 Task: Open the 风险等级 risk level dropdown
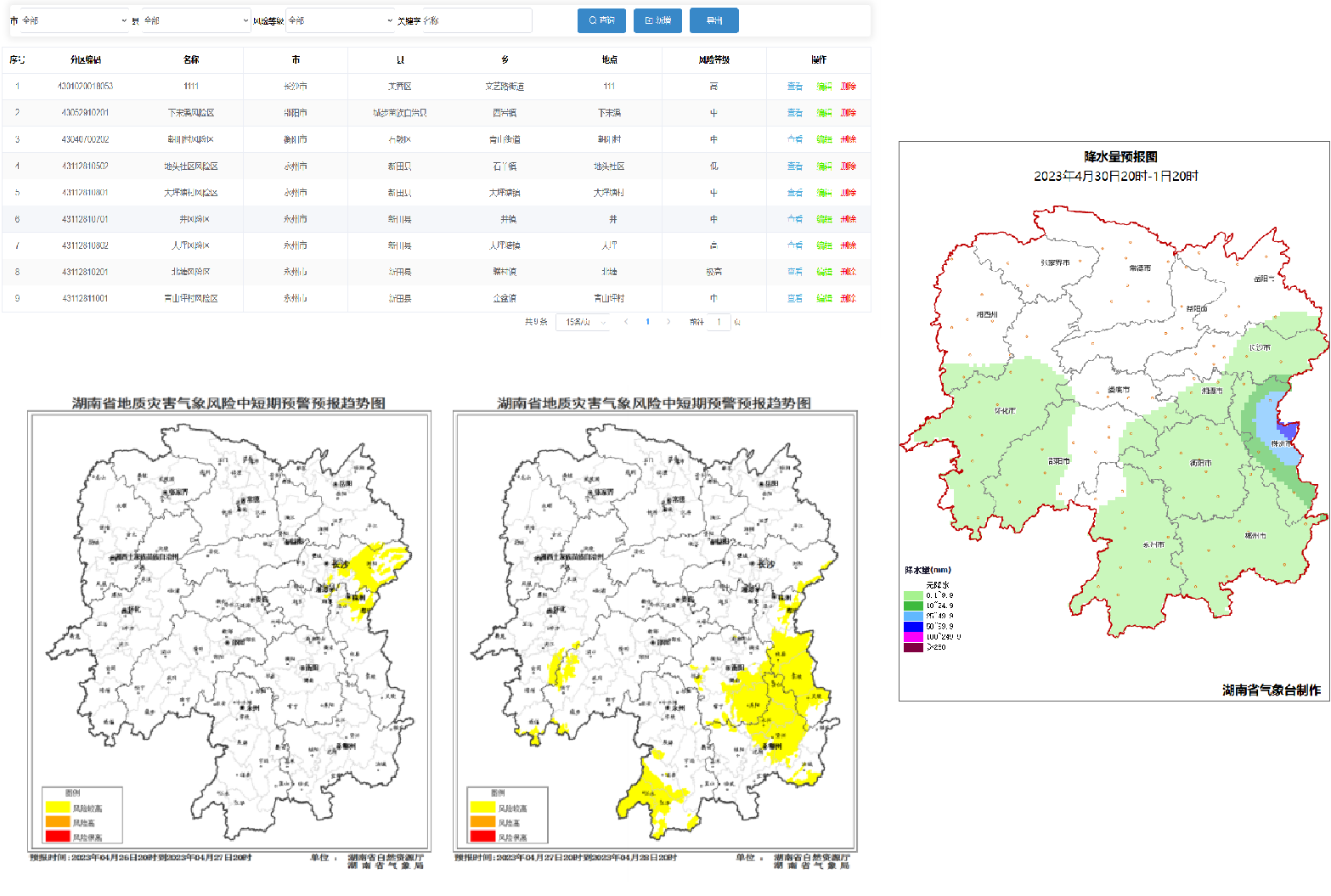(x=340, y=20)
